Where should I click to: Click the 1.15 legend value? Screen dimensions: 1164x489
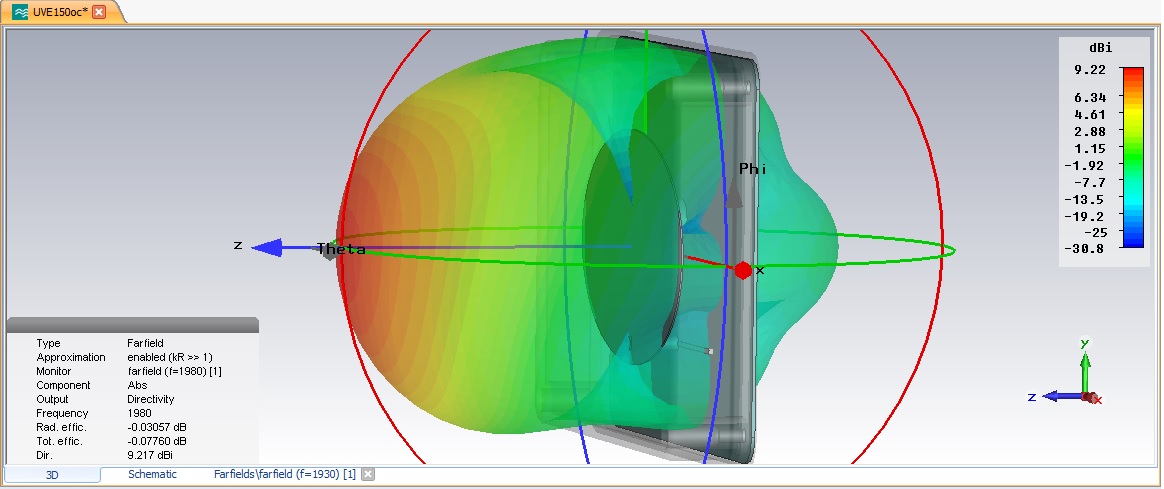[1090, 148]
